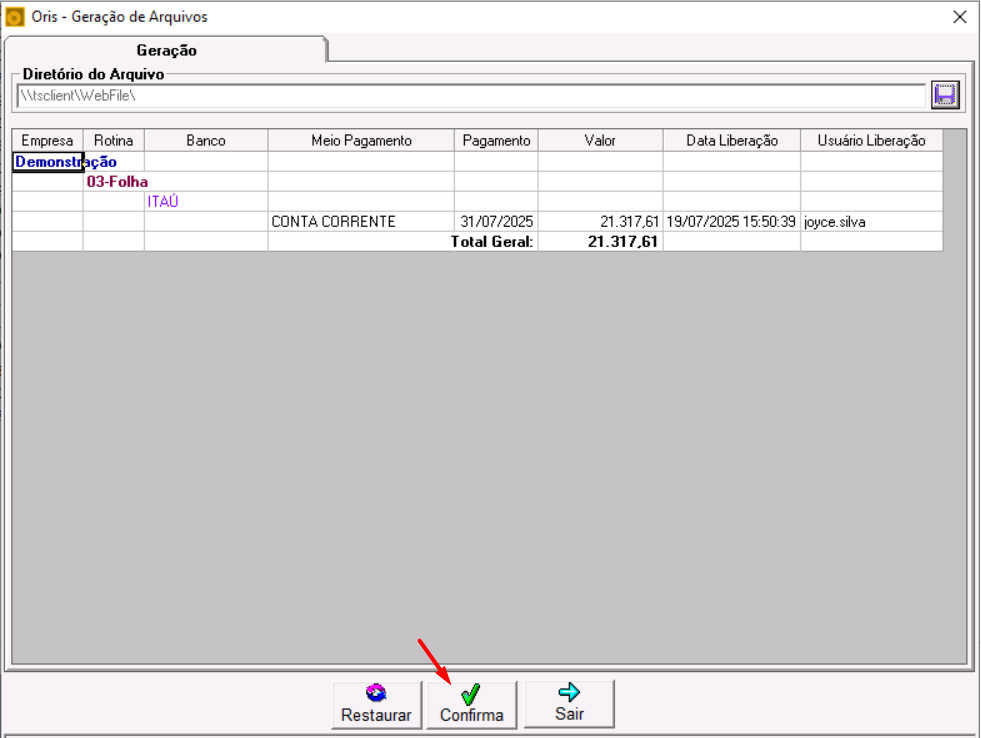Click the Restaurar button
This screenshot has width=981, height=738.
click(376, 705)
